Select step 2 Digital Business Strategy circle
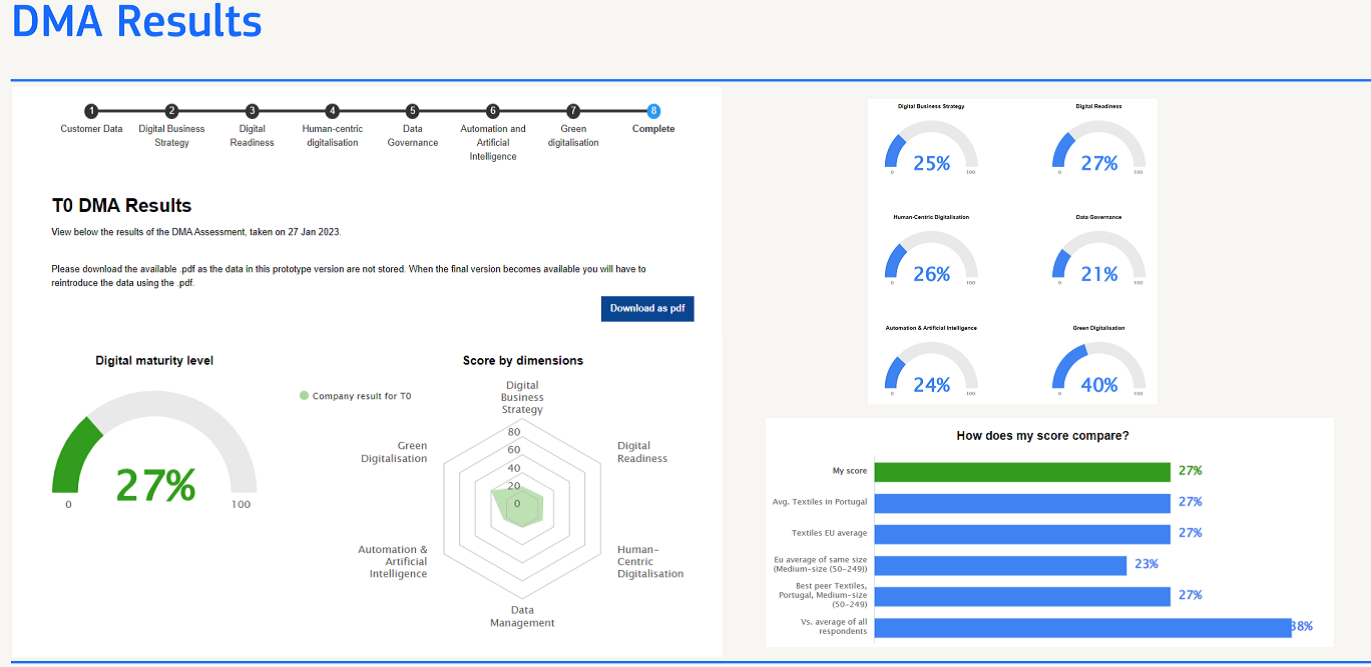This screenshot has height=667, width=1371. pos(172,111)
